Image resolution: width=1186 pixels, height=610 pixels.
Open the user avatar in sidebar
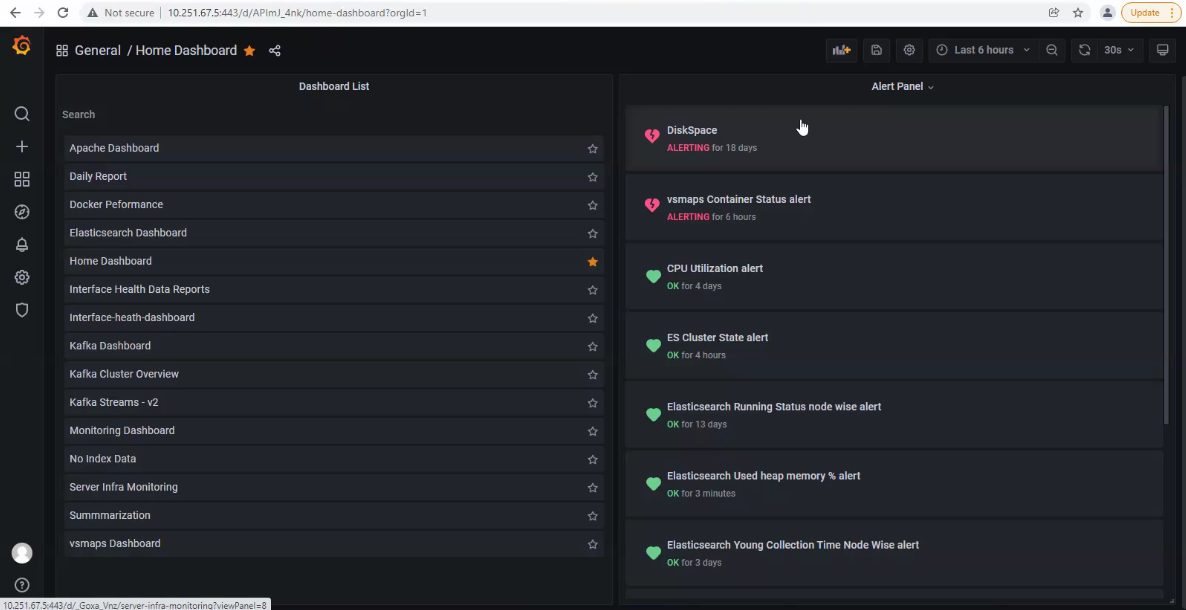click(x=22, y=553)
